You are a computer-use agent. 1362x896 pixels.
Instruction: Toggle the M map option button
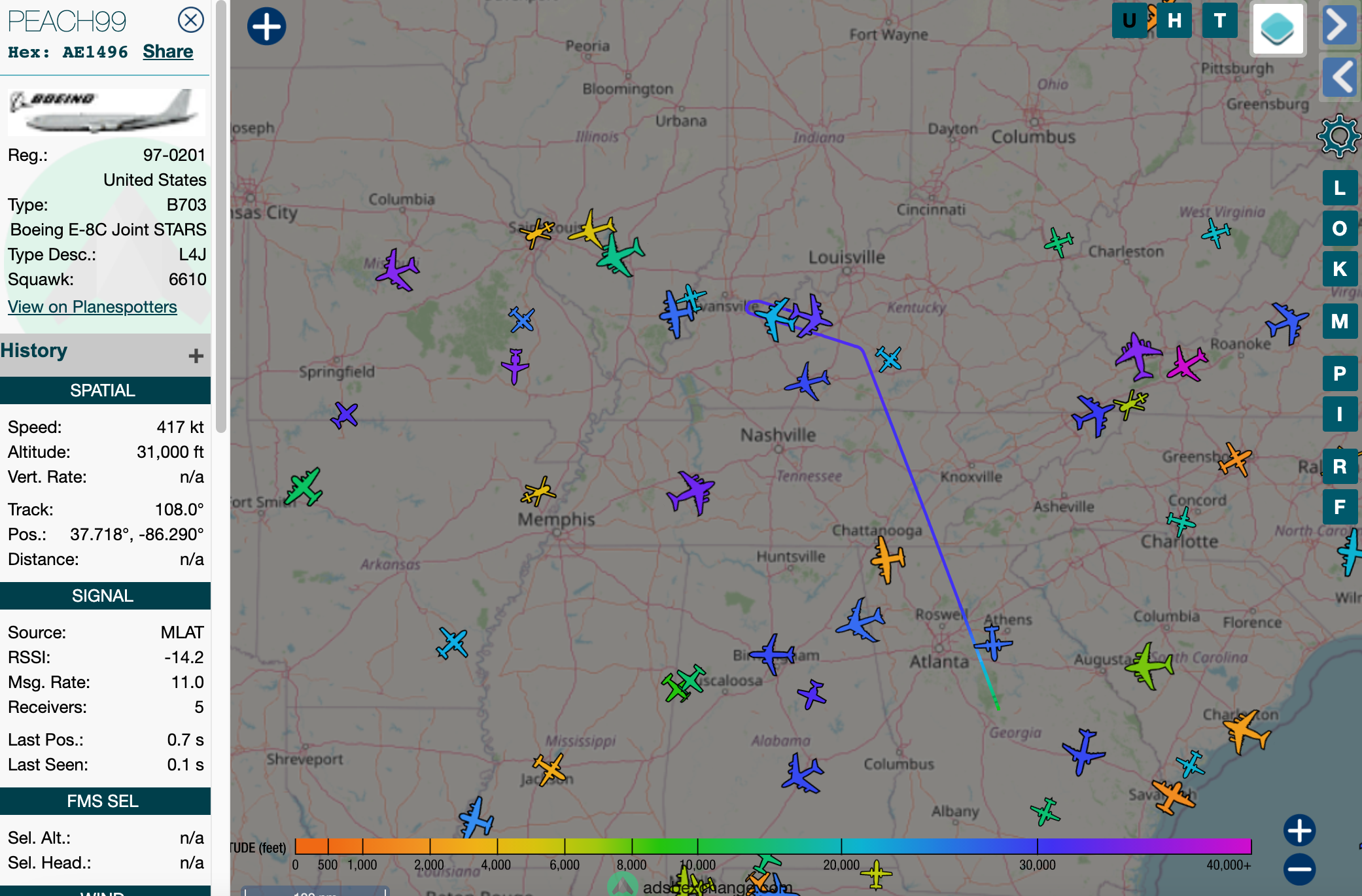click(1340, 321)
